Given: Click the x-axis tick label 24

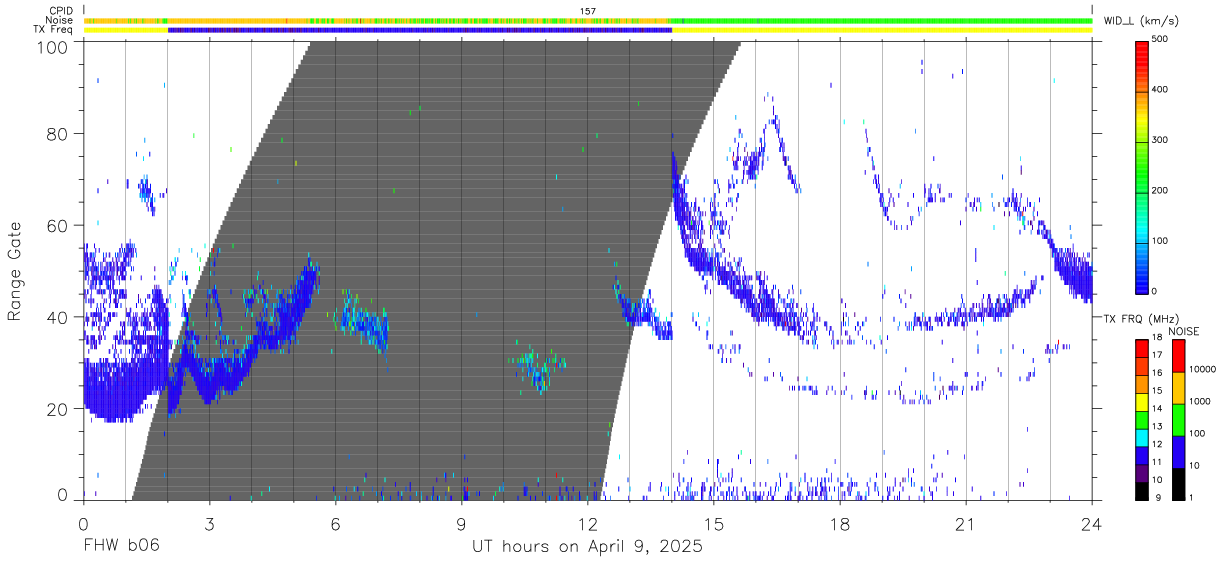Looking at the screenshot, I should coord(1092,523).
